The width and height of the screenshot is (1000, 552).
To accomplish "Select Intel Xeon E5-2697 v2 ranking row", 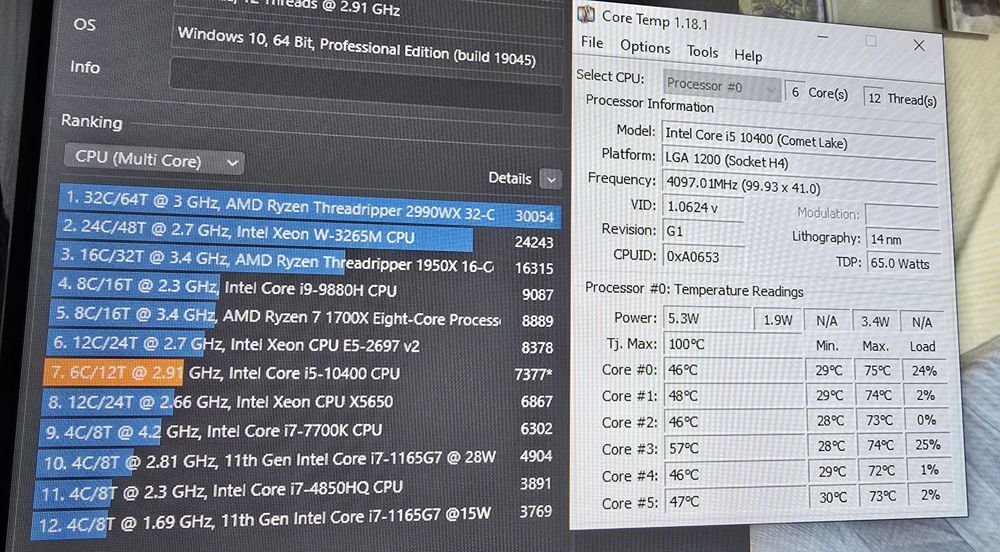I will pos(301,345).
